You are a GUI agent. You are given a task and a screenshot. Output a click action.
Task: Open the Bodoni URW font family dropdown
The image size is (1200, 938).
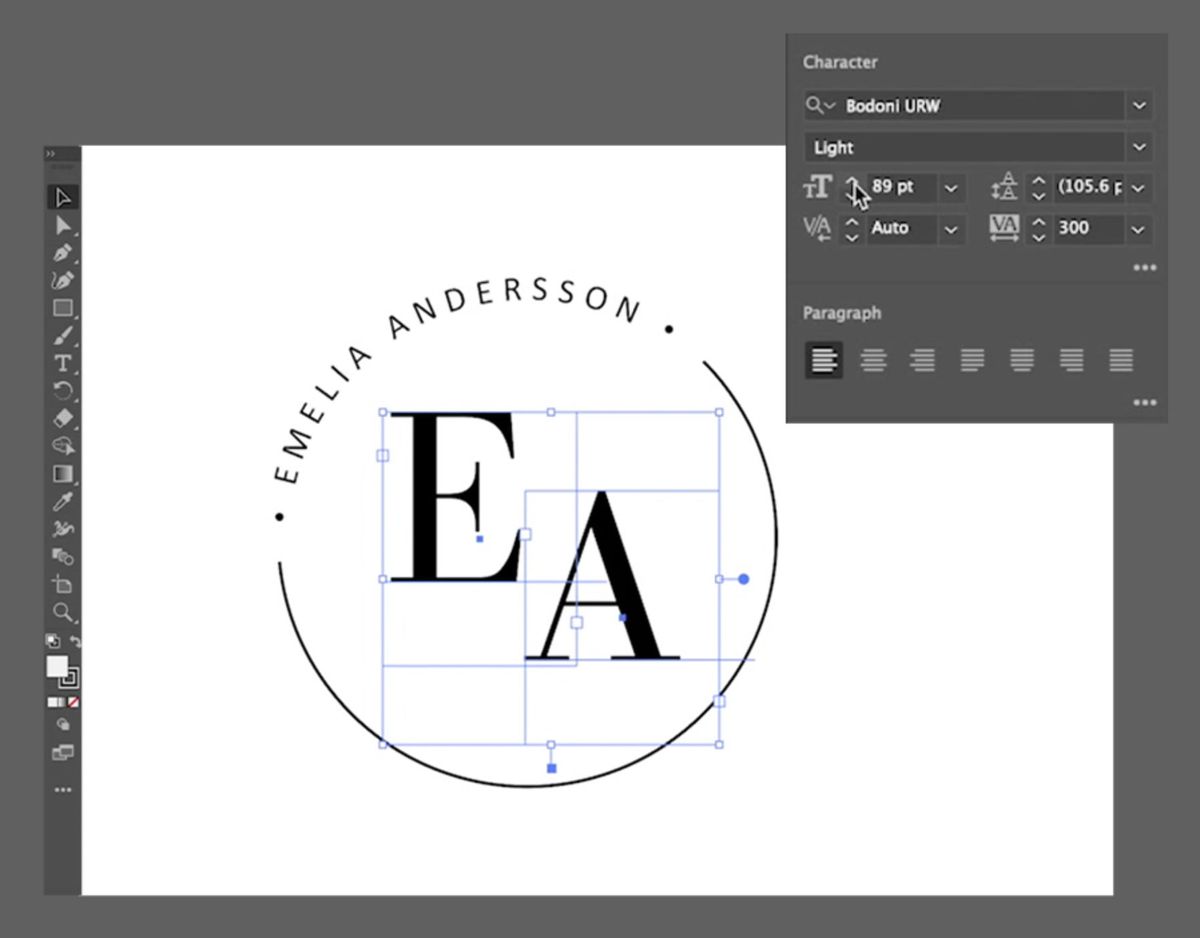tap(1139, 105)
